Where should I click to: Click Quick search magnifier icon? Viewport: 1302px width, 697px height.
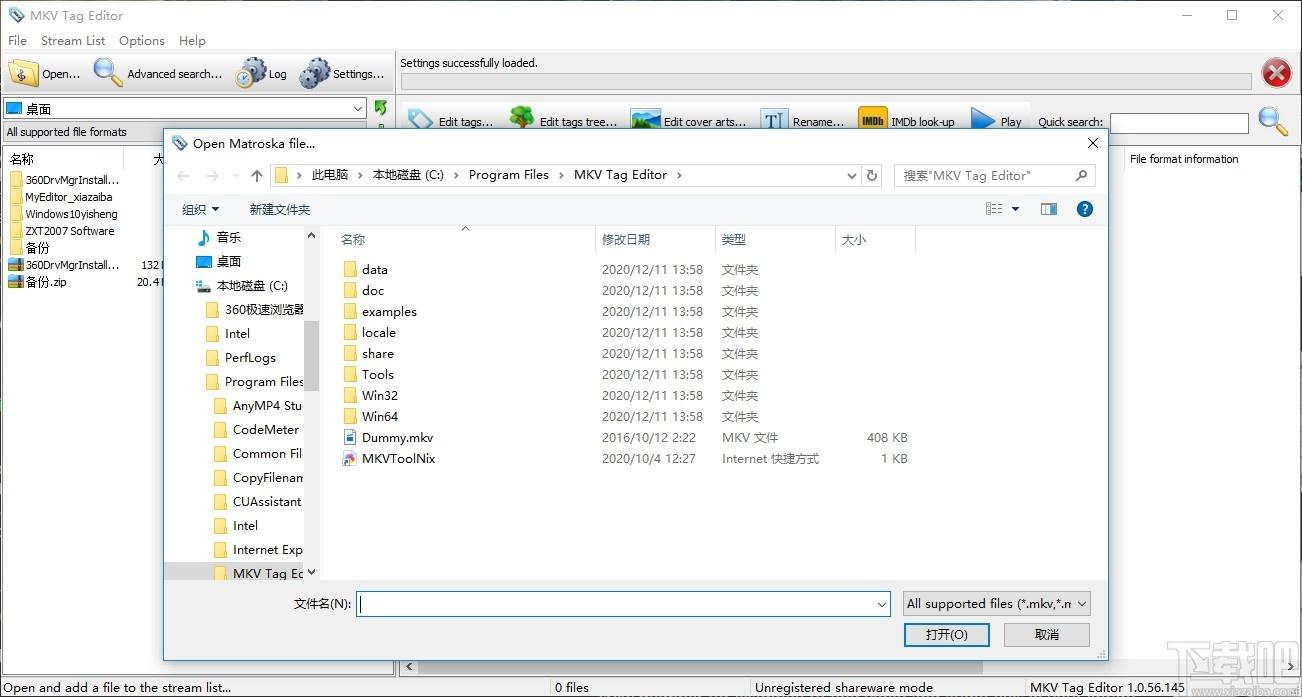tap(1273, 121)
